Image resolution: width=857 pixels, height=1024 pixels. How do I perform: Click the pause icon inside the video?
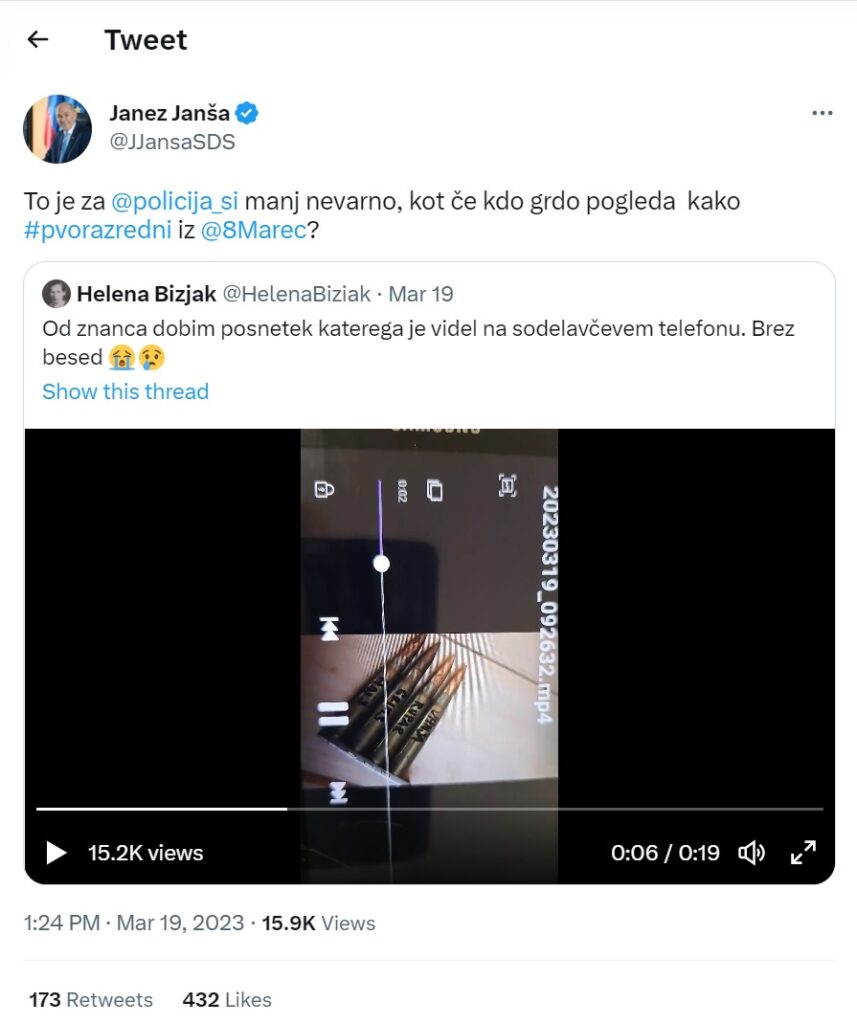click(333, 713)
